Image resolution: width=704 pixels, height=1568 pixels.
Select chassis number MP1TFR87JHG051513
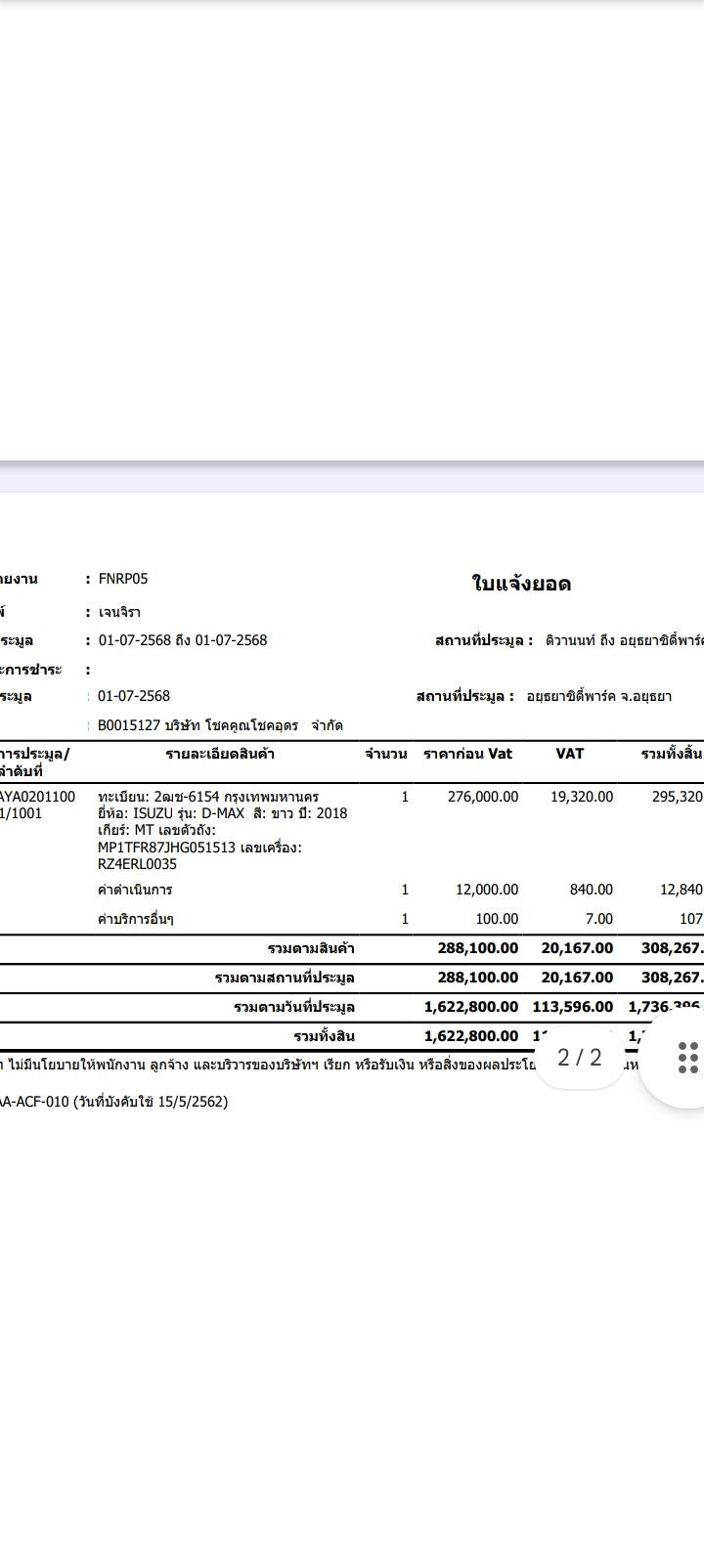(166, 848)
